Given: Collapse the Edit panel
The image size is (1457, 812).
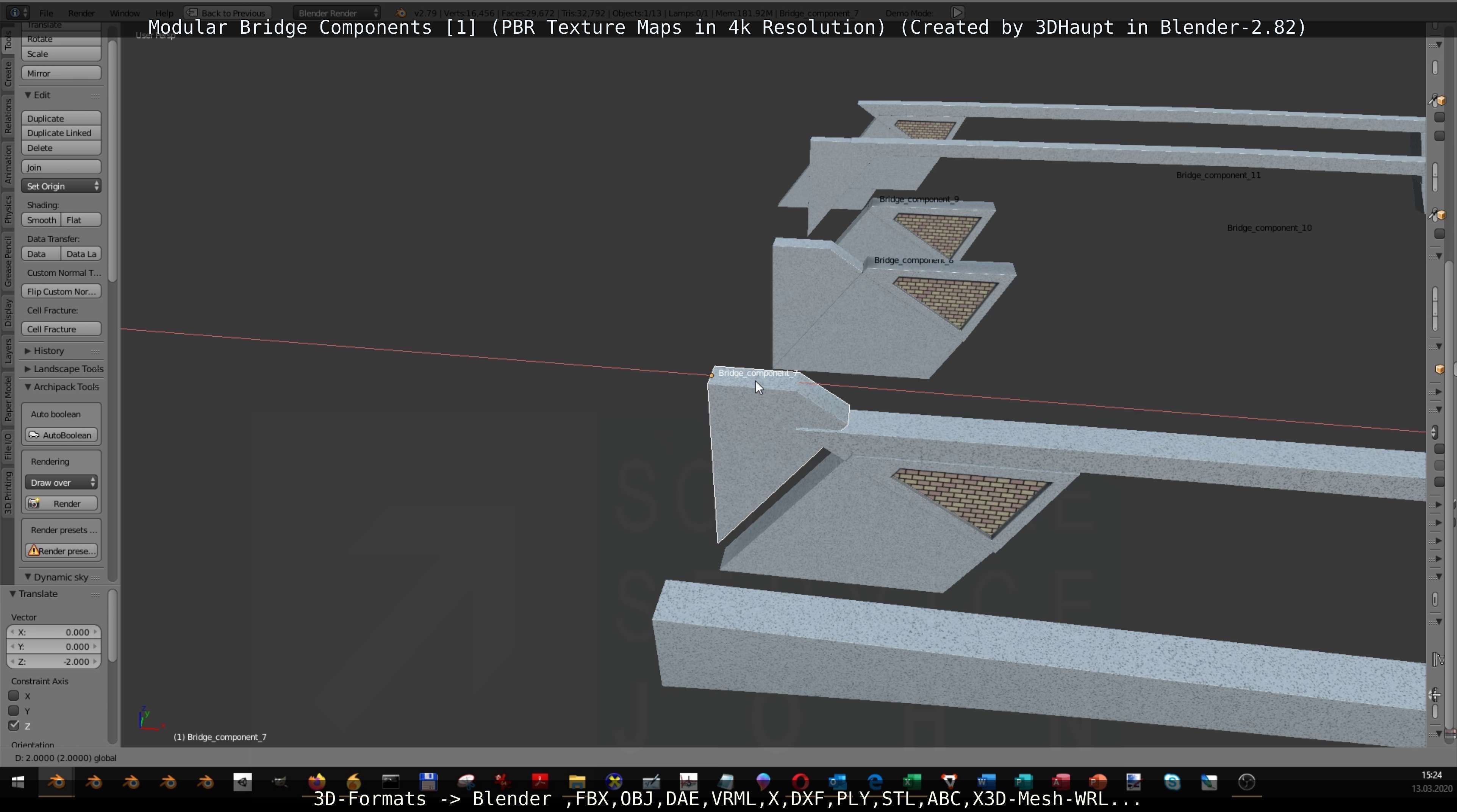Looking at the screenshot, I should pyautogui.click(x=28, y=95).
